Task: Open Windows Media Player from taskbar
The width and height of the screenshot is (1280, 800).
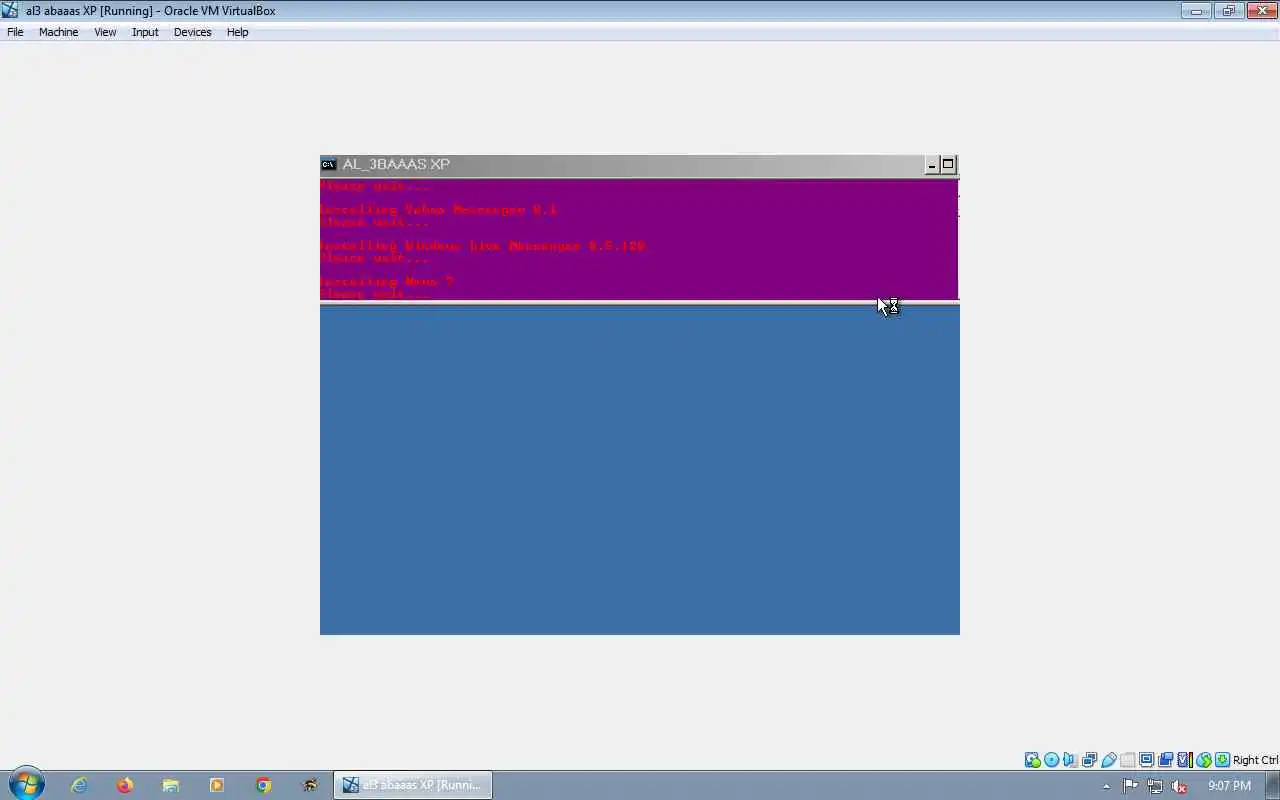Action: pos(217,785)
